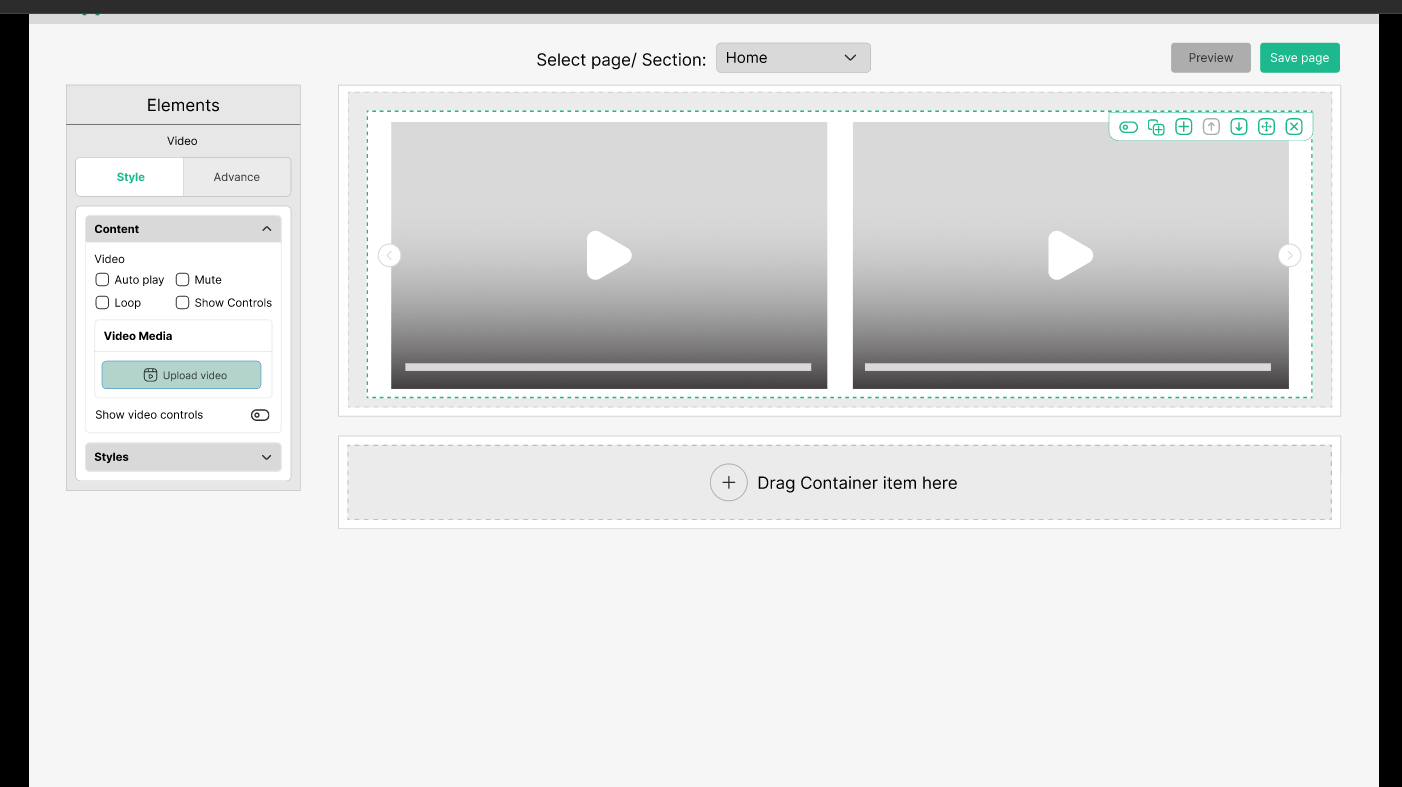Switch to the Style tab
Image resolution: width=1402 pixels, height=787 pixels.
point(130,177)
